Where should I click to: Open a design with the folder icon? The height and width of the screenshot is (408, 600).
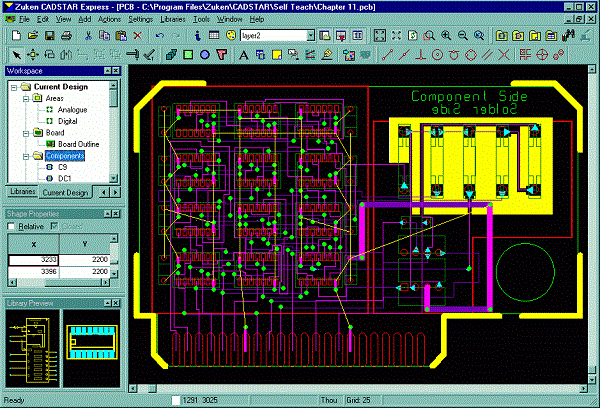pyautogui.click(x=33, y=36)
